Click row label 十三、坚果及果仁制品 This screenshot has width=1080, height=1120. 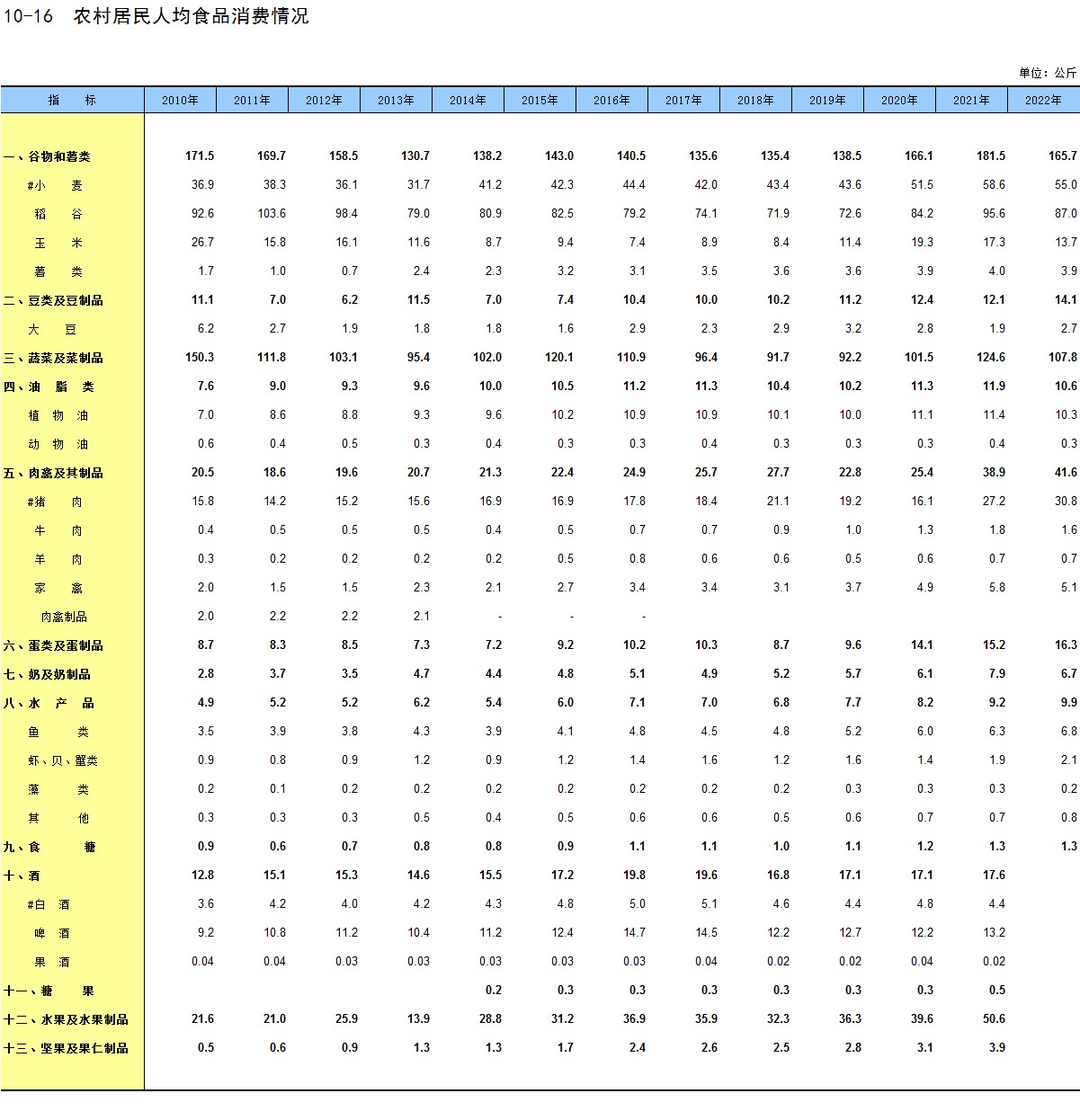pyautogui.click(x=66, y=1048)
